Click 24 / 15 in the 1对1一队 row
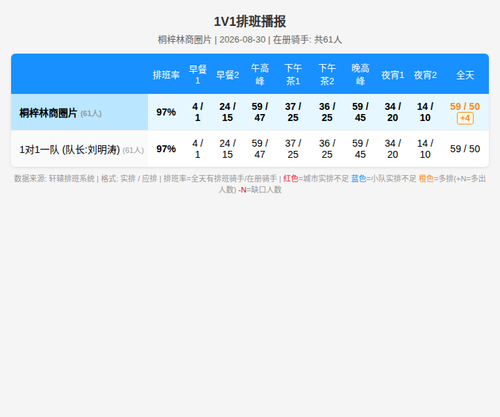Image resolution: width=500 pixels, height=417 pixels. pos(227,149)
